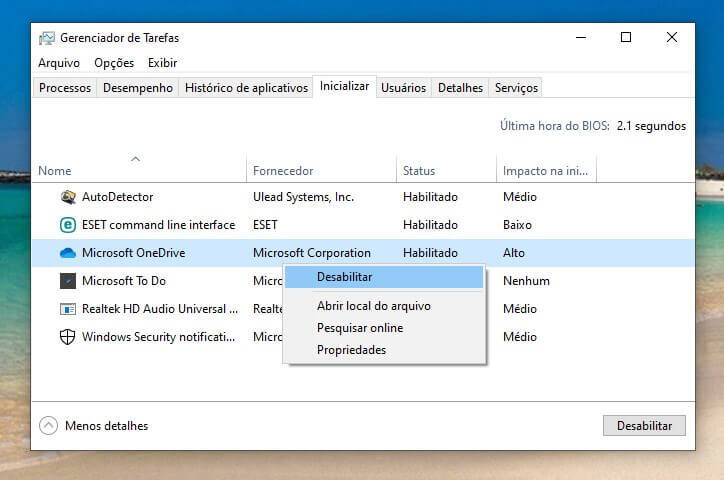Sort by the Nome column header
This screenshot has height=480, width=724.
(139, 171)
